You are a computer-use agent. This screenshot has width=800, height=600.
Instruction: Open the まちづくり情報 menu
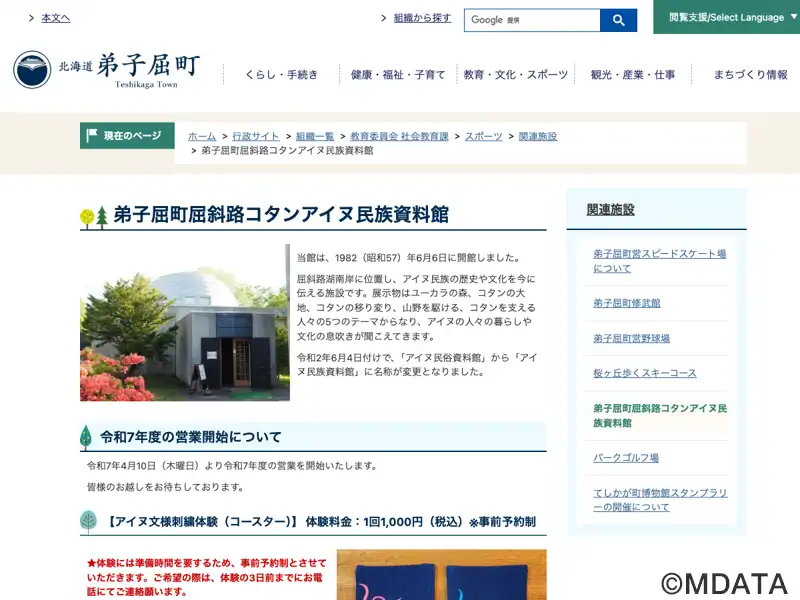[x=751, y=74]
